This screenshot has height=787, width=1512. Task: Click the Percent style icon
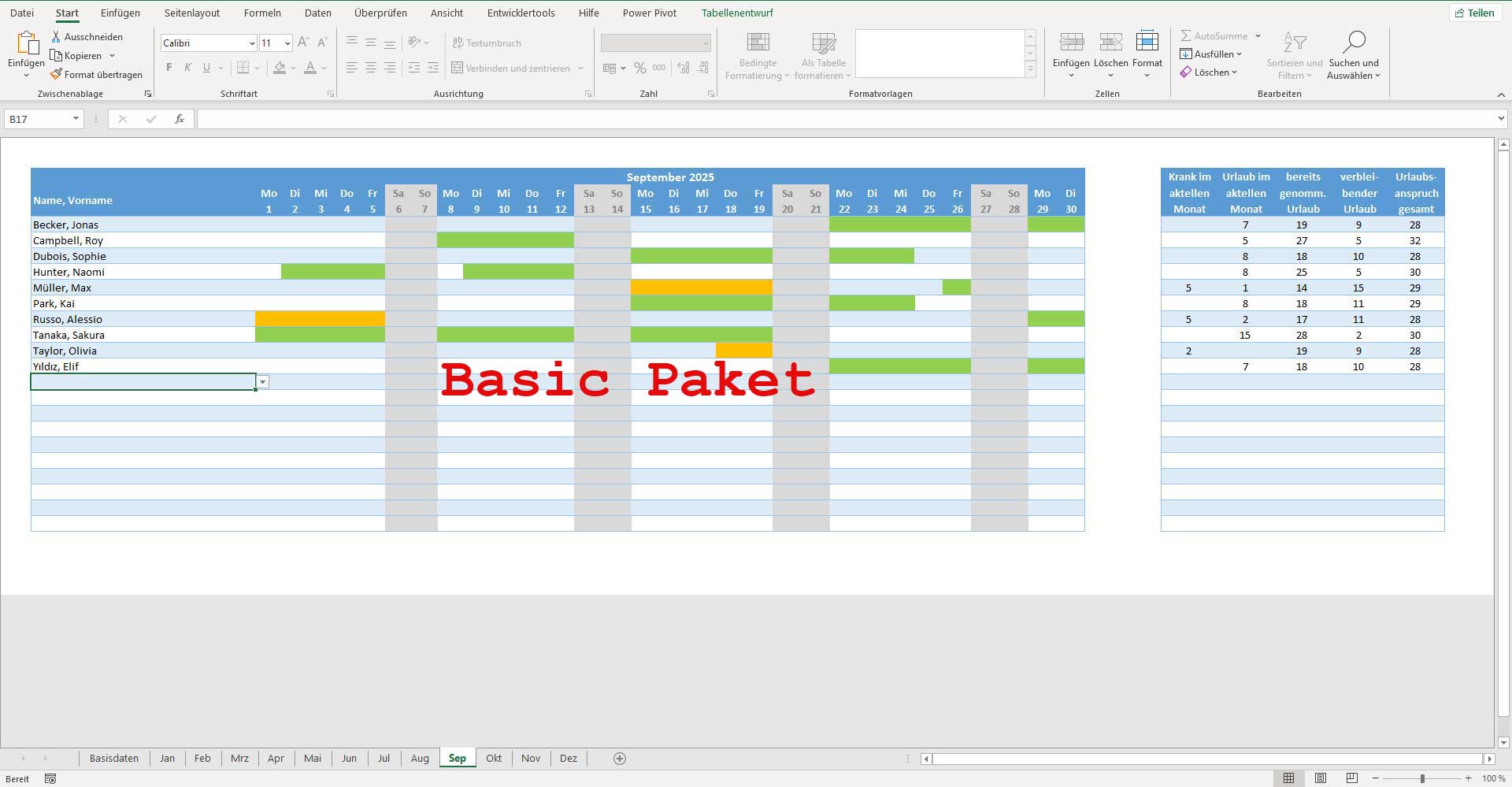click(640, 69)
